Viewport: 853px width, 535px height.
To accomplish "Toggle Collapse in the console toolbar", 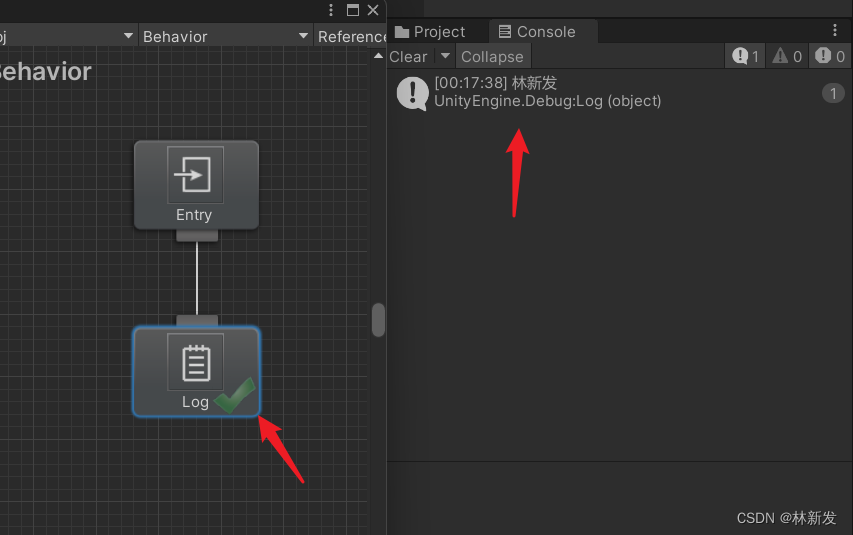I will [492, 57].
